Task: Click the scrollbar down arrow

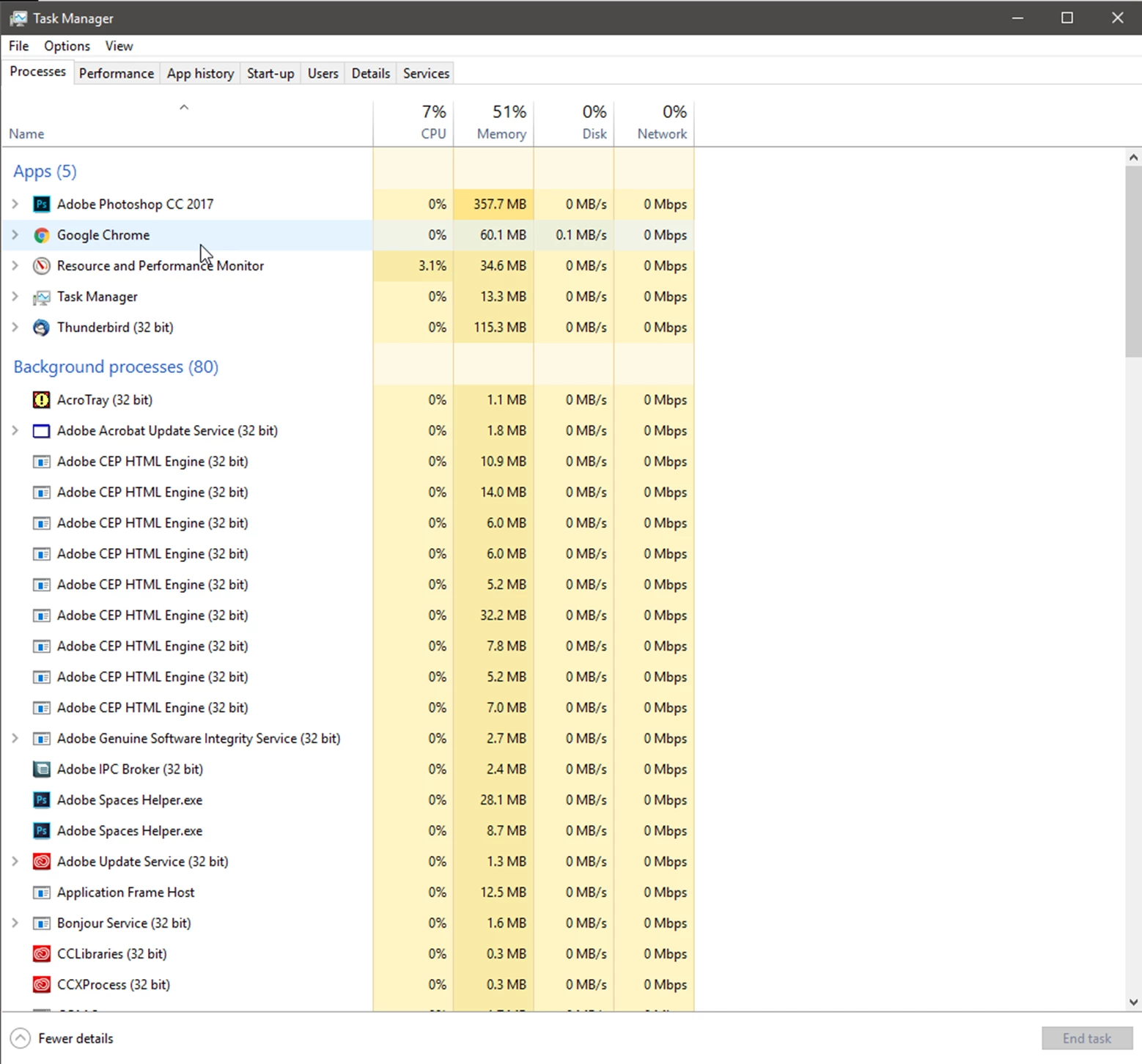Action: 1133,1002
